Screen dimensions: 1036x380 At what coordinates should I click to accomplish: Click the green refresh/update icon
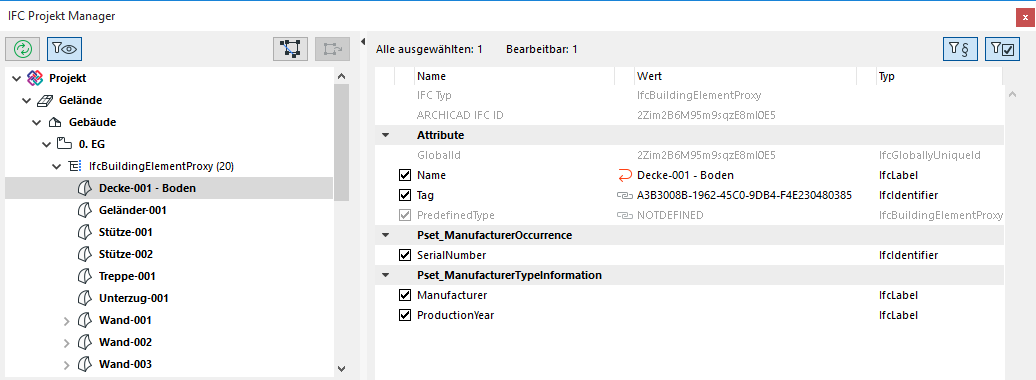[22, 49]
